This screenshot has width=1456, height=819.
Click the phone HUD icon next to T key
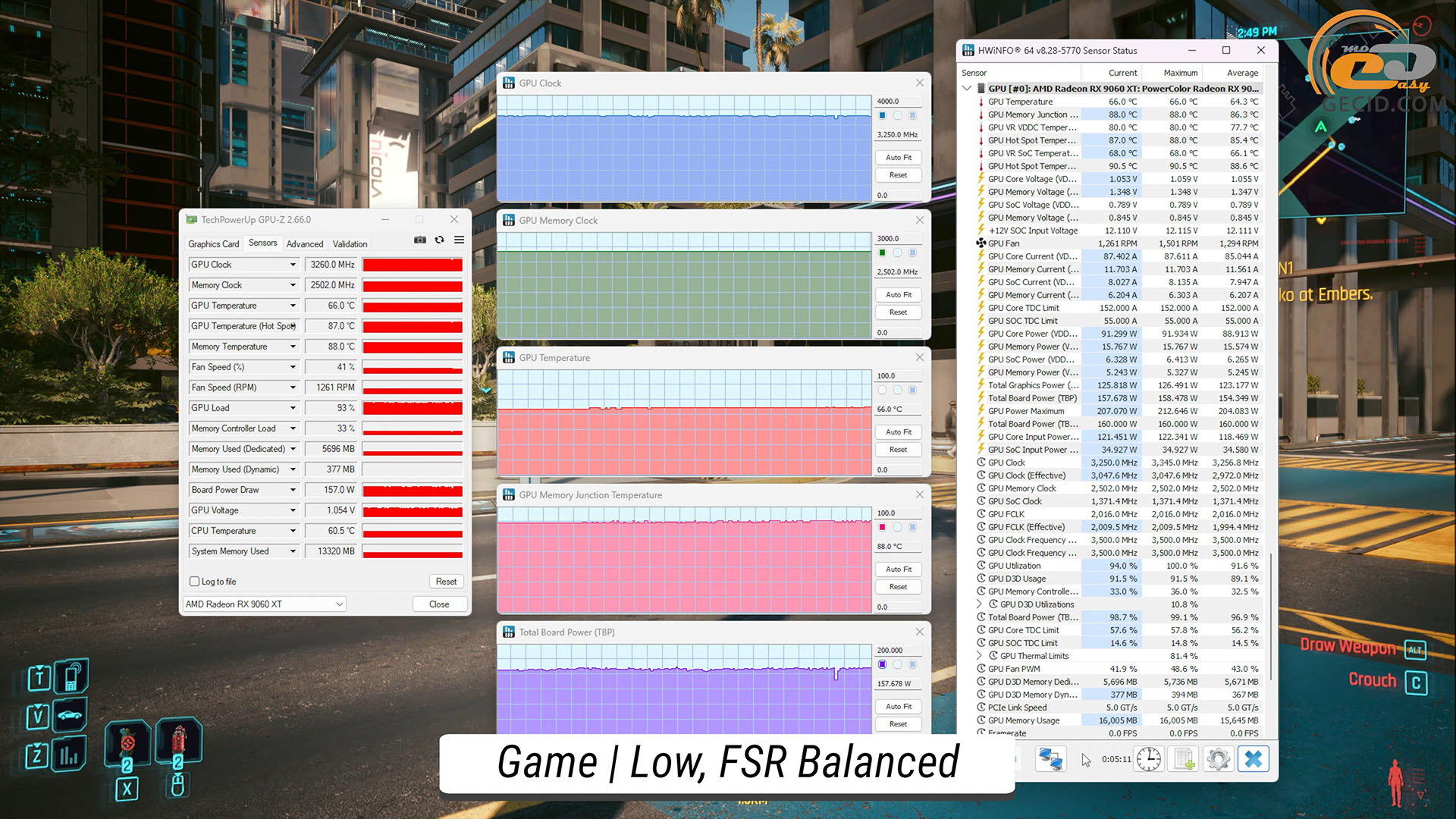click(71, 676)
